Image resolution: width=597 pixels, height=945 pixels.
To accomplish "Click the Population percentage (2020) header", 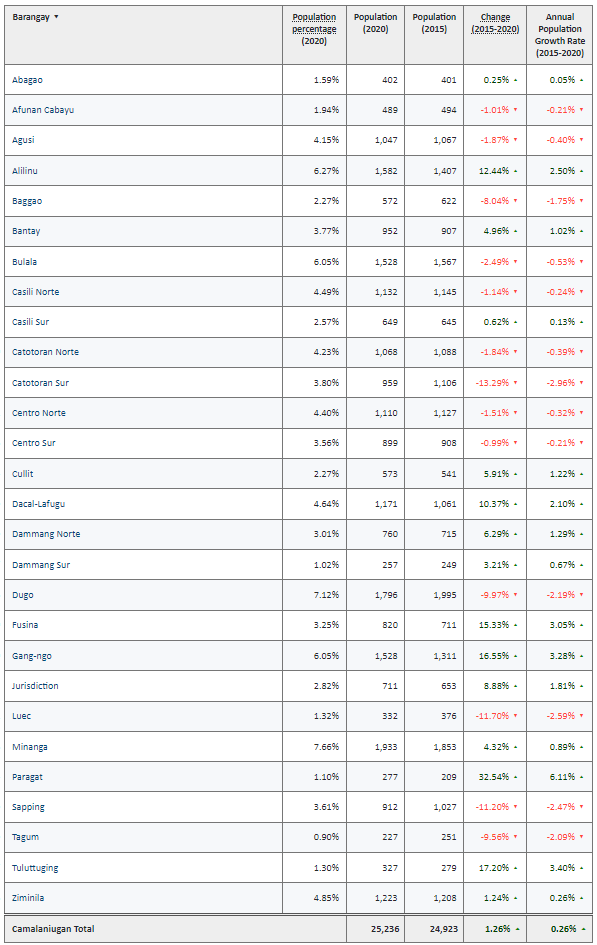I will click(314, 29).
